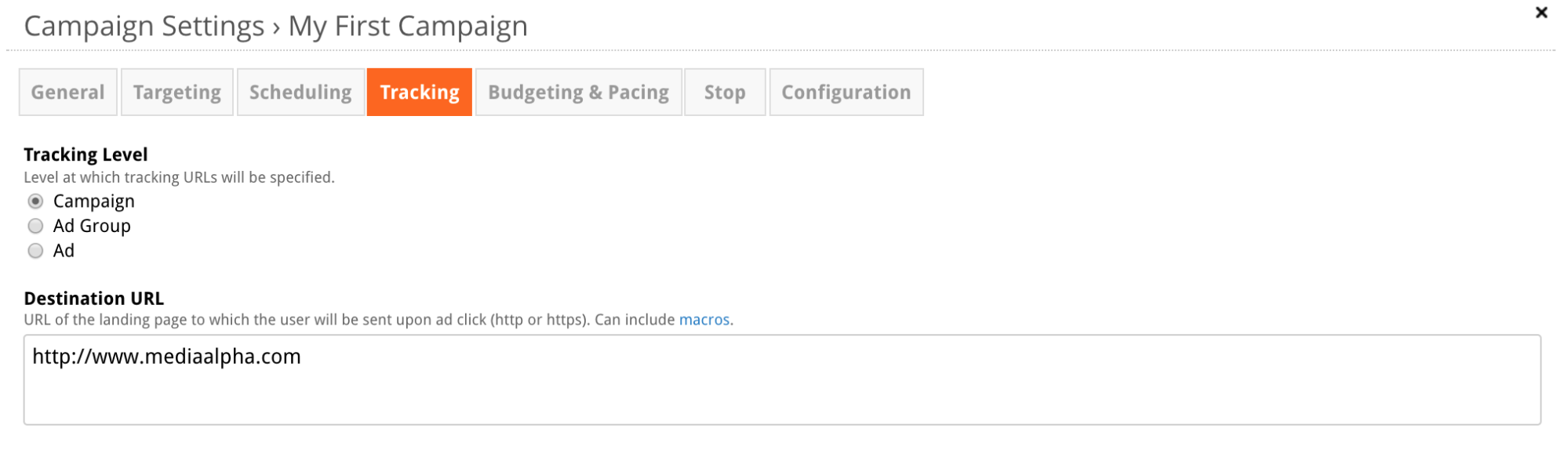Screen dimensions: 1568x450
Task: Focus the Destination URL text box
Action: click(x=782, y=380)
